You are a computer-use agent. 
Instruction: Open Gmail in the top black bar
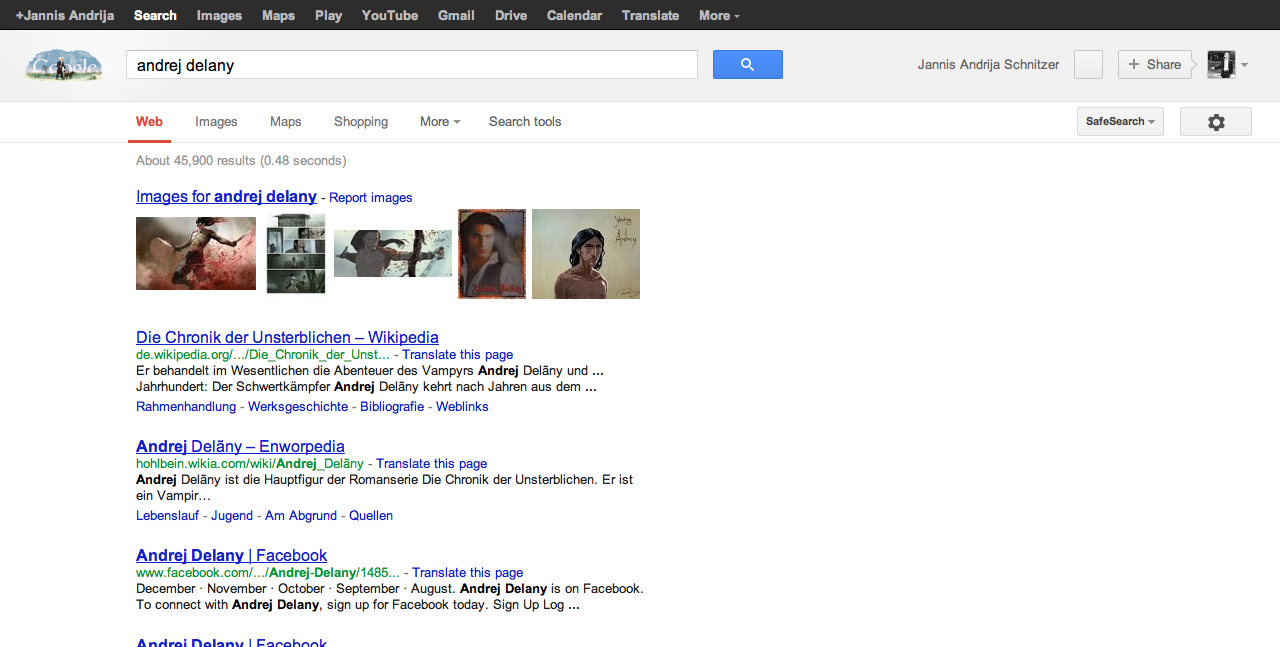(456, 15)
